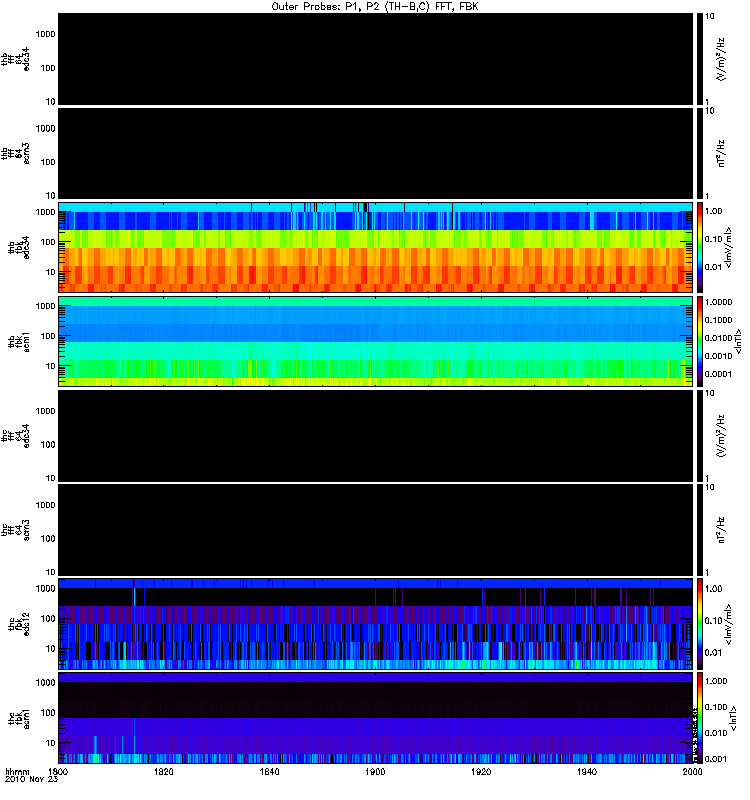Select the thb fbk scm1 axis label
The width and height of the screenshot is (750, 800).
coord(18,342)
